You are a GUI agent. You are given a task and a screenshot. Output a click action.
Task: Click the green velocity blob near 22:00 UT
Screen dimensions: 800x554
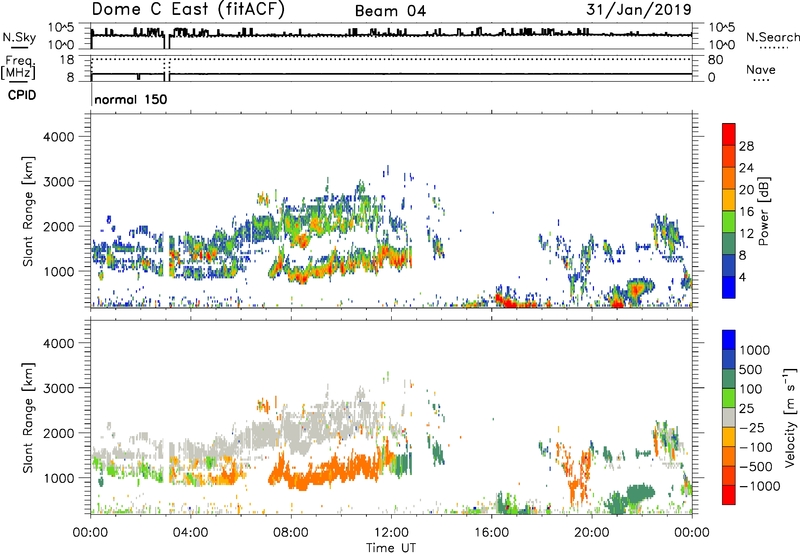point(640,493)
